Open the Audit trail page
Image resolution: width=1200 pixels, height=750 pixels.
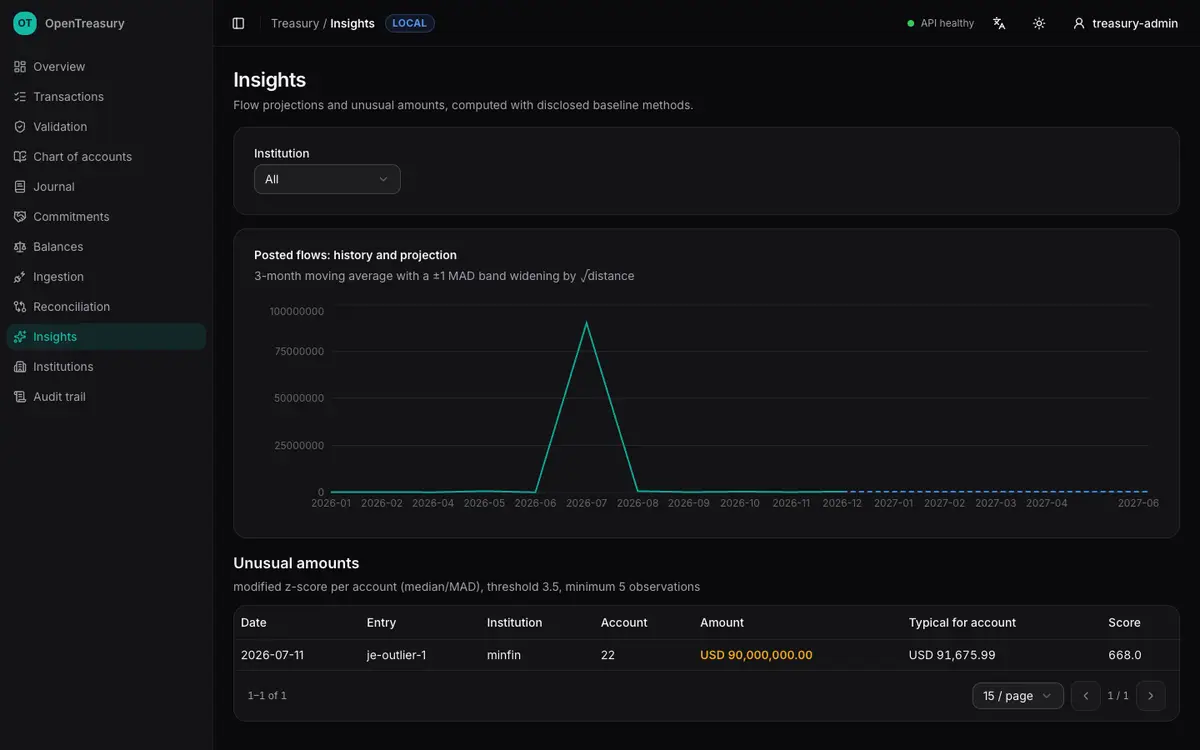(106, 397)
